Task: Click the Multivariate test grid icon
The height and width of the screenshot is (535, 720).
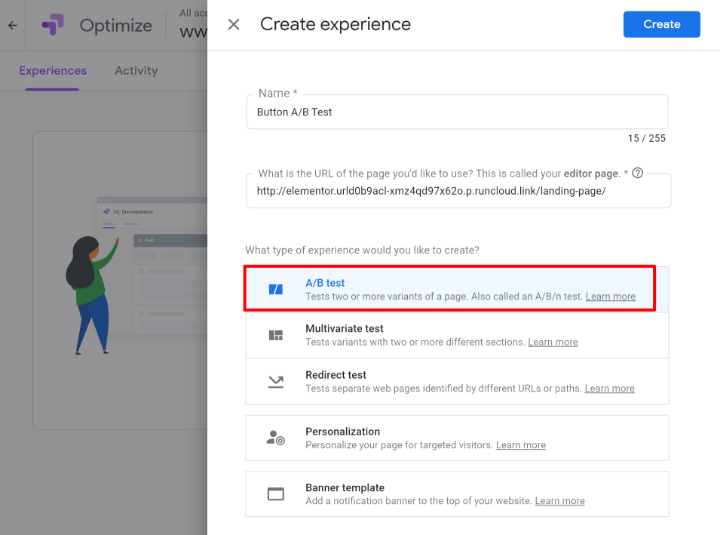Action: pyautogui.click(x=276, y=335)
